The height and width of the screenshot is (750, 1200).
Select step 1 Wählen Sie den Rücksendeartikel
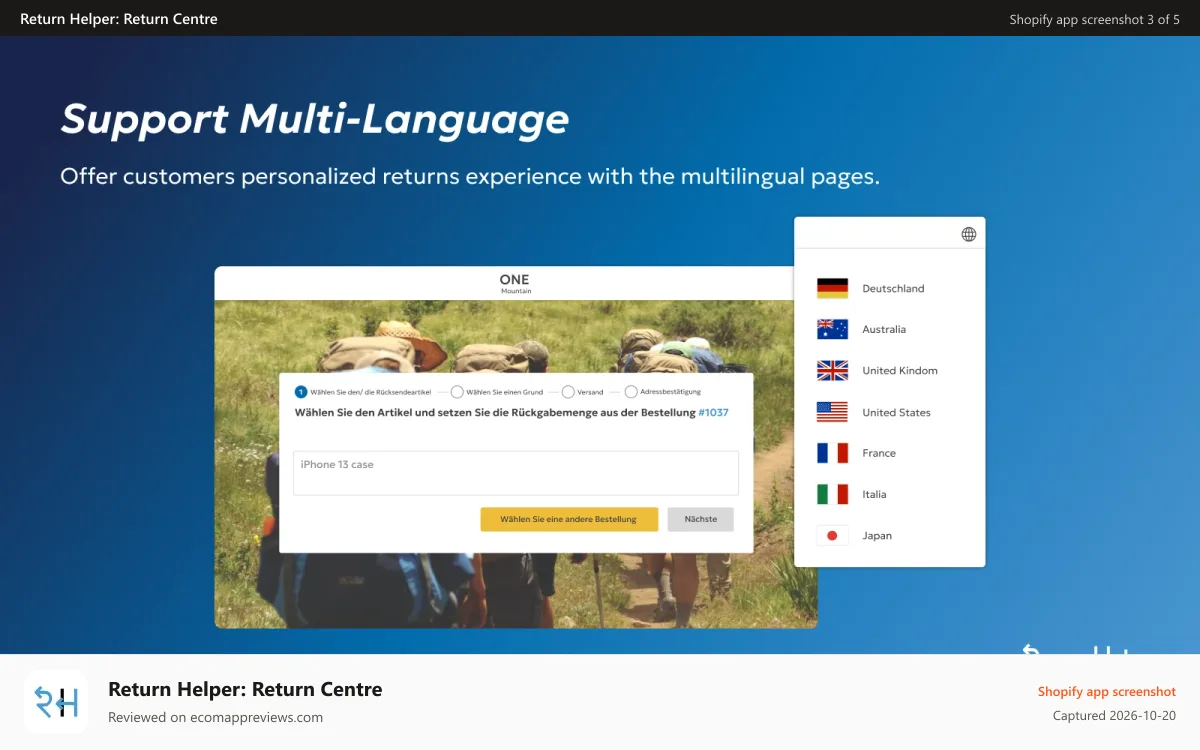(363, 392)
